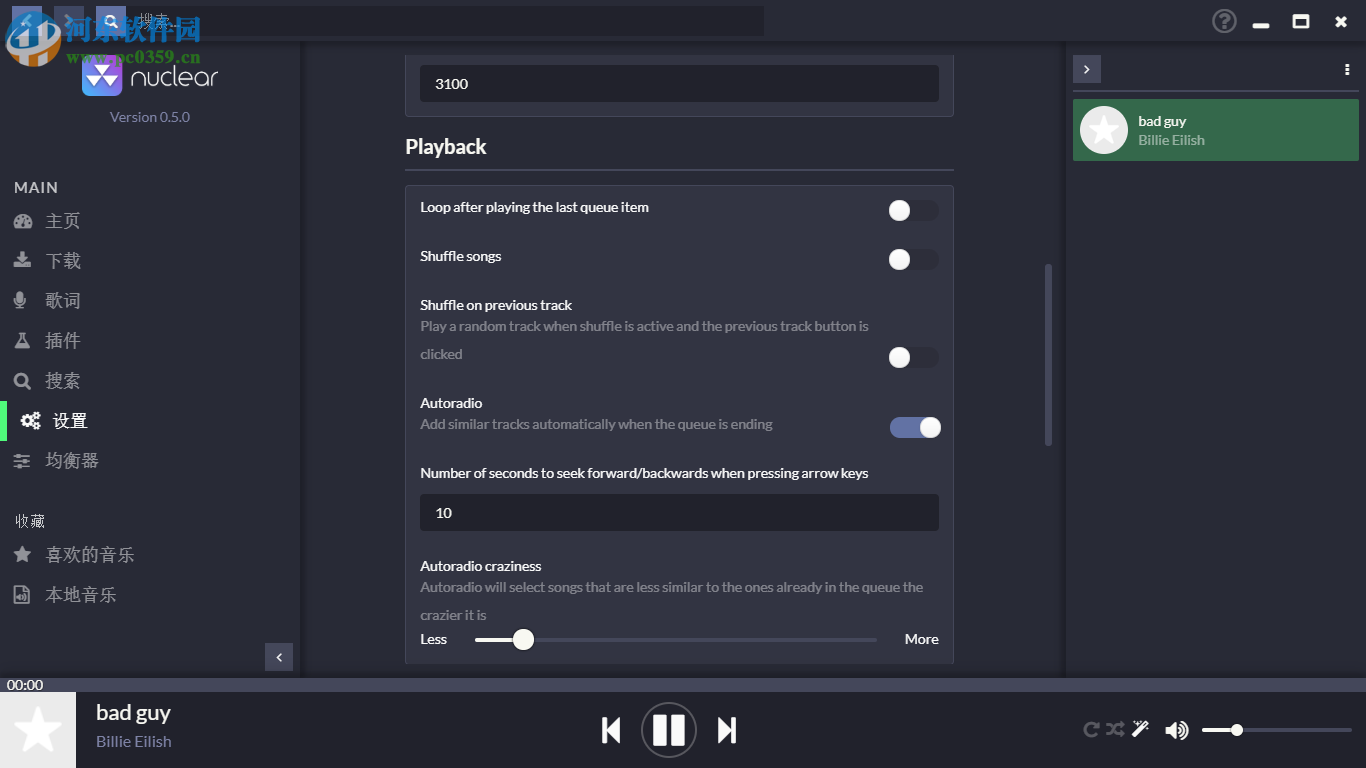Click the search text field at top
Screen dimensions: 1366x768
445,20
